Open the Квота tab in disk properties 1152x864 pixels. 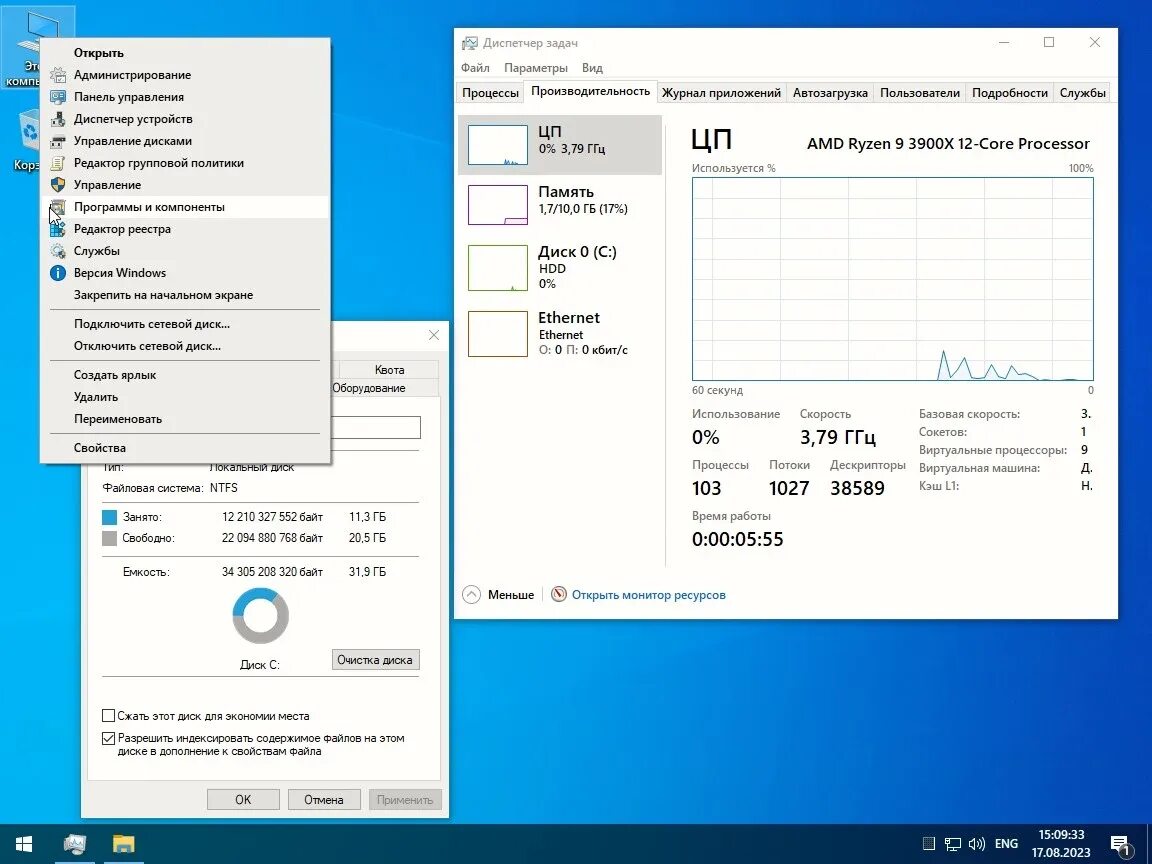[389, 370]
